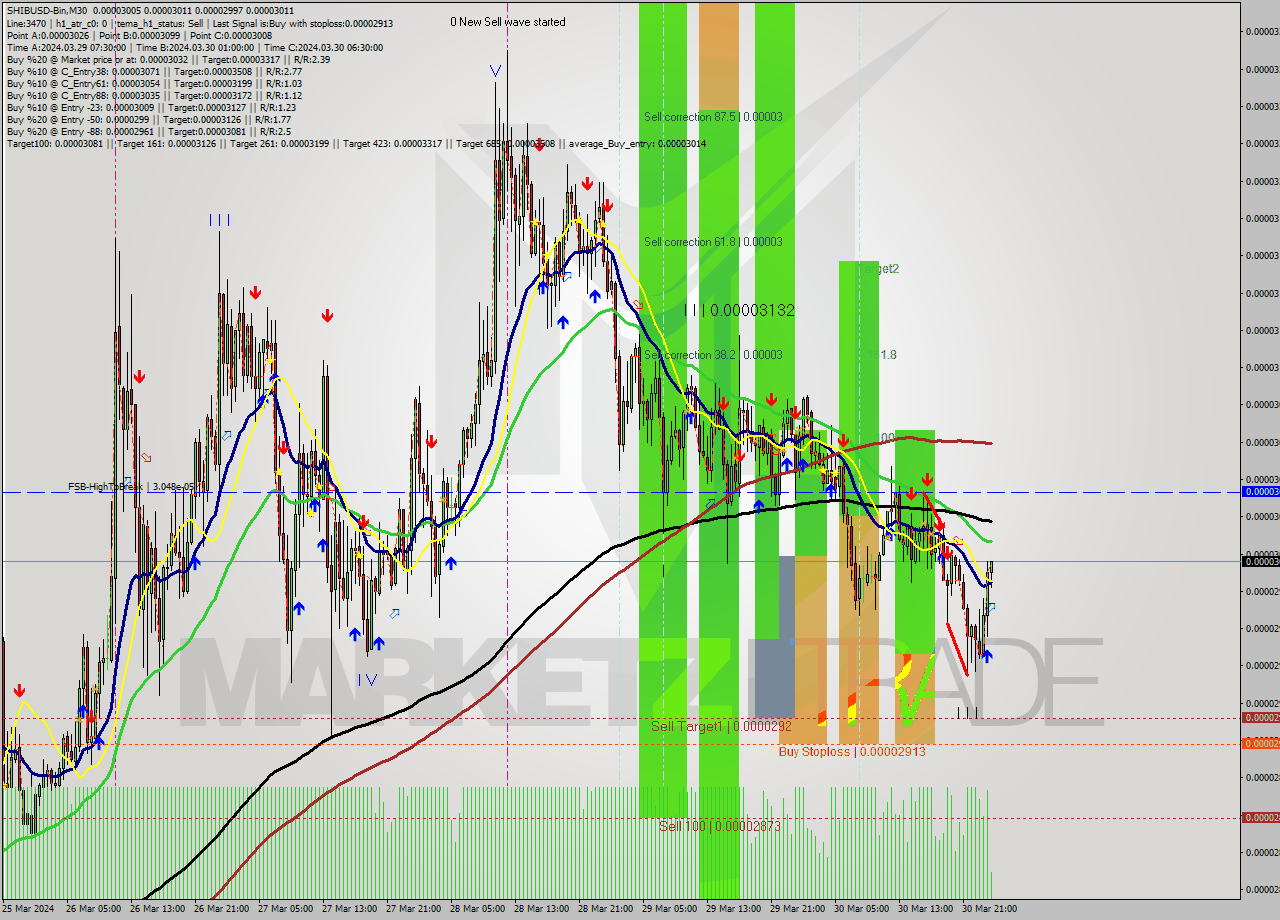1280x920 pixels.
Task: Click the 'Point A:0.00003026' info line
Action: [138, 35]
